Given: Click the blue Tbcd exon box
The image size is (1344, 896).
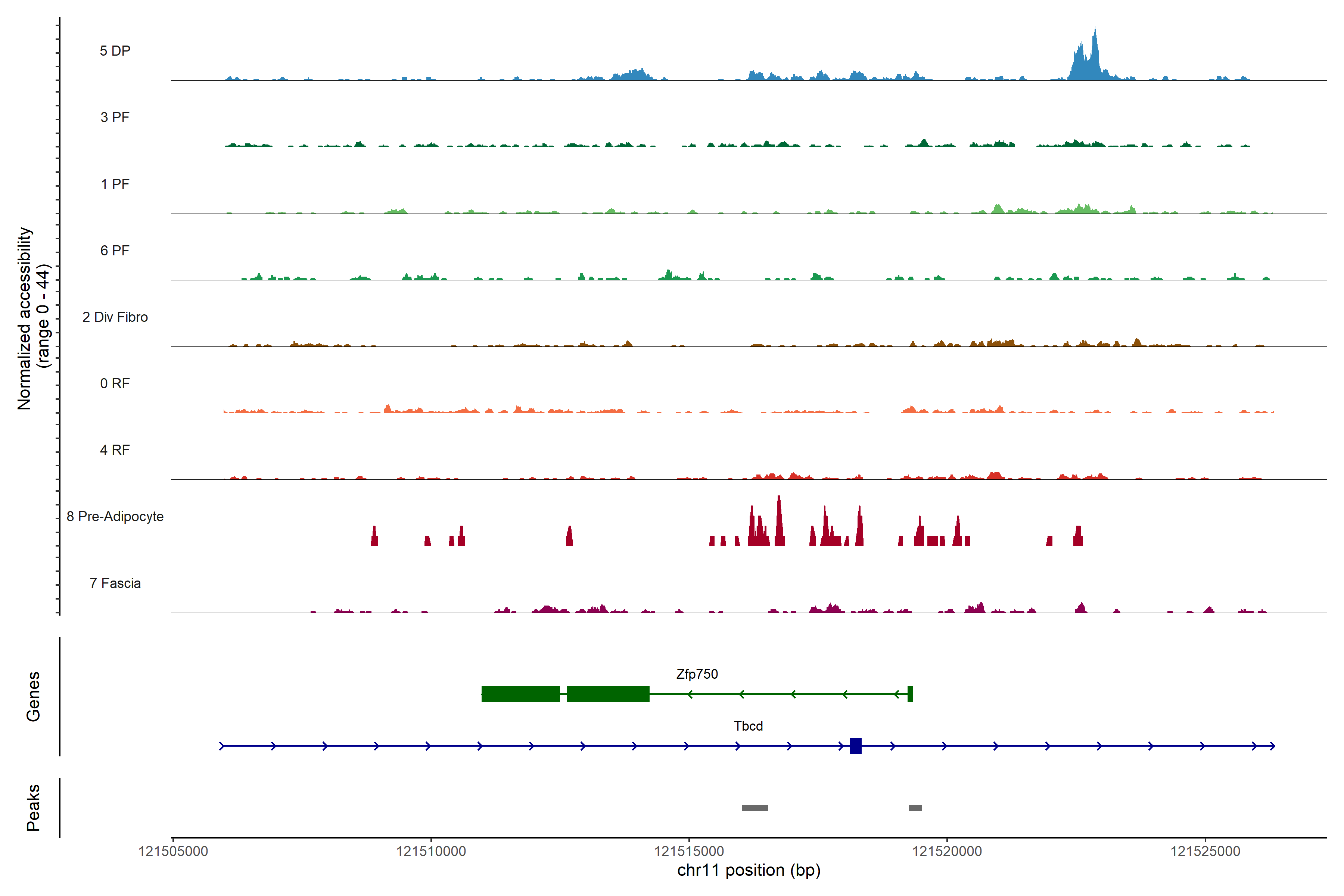Looking at the screenshot, I should pyautogui.click(x=855, y=746).
